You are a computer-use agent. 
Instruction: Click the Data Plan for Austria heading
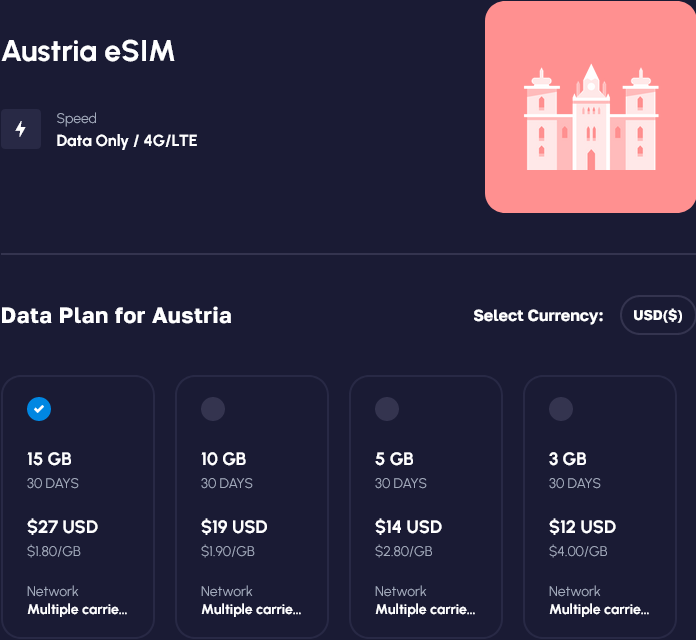click(x=117, y=316)
